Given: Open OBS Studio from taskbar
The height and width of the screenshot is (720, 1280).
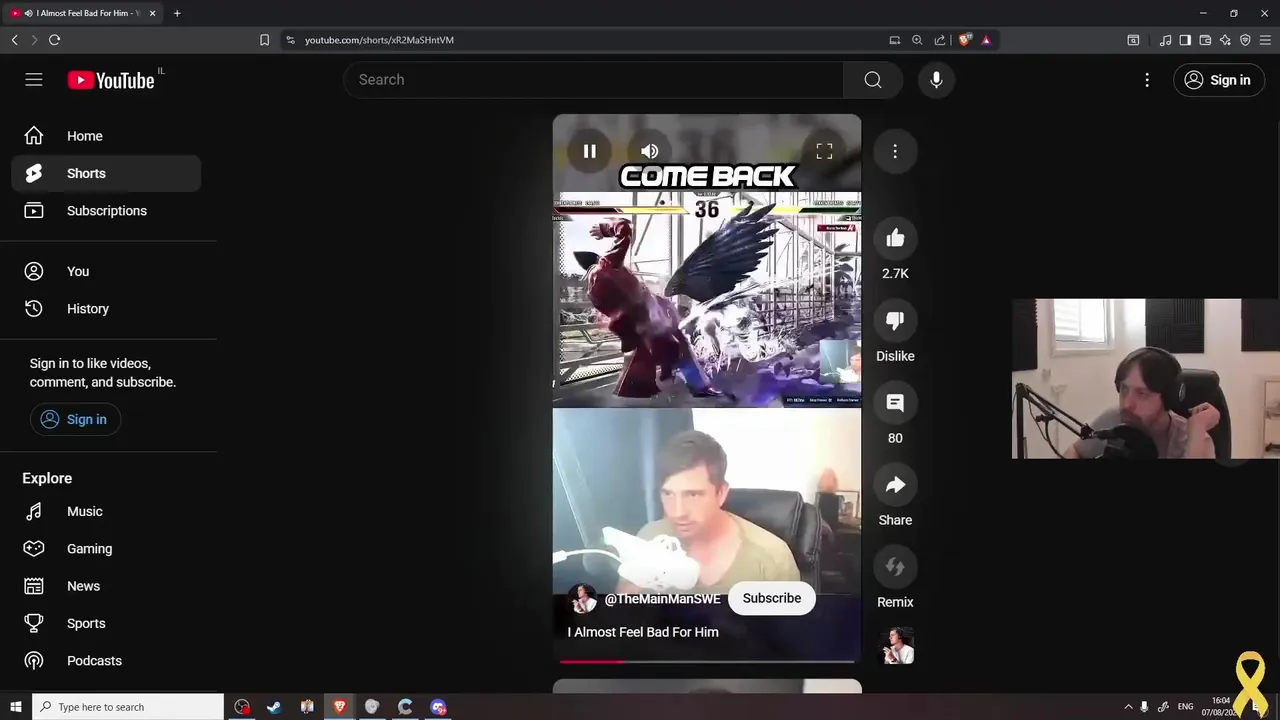Looking at the screenshot, I should pyautogui.click(x=242, y=707).
